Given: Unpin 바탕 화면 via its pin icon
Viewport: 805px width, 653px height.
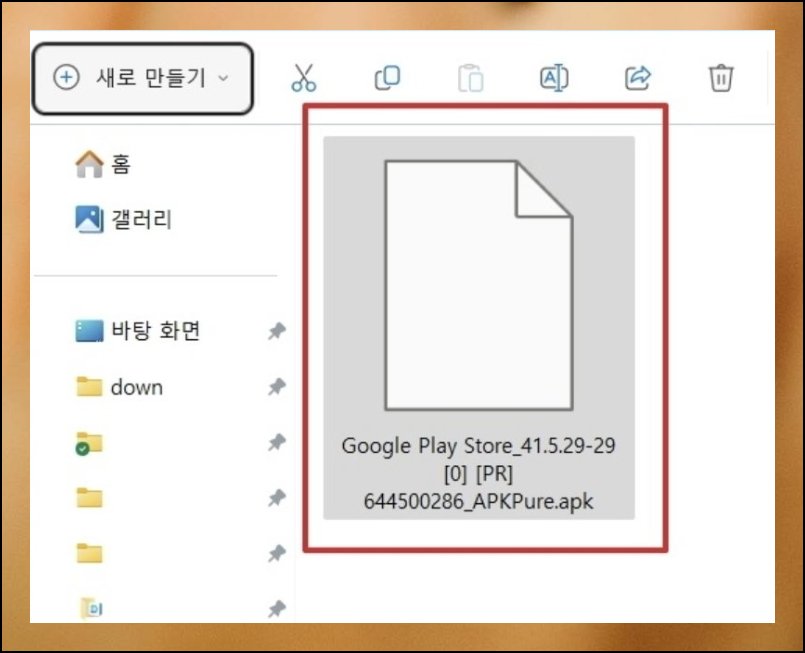Looking at the screenshot, I should pyautogui.click(x=277, y=331).
